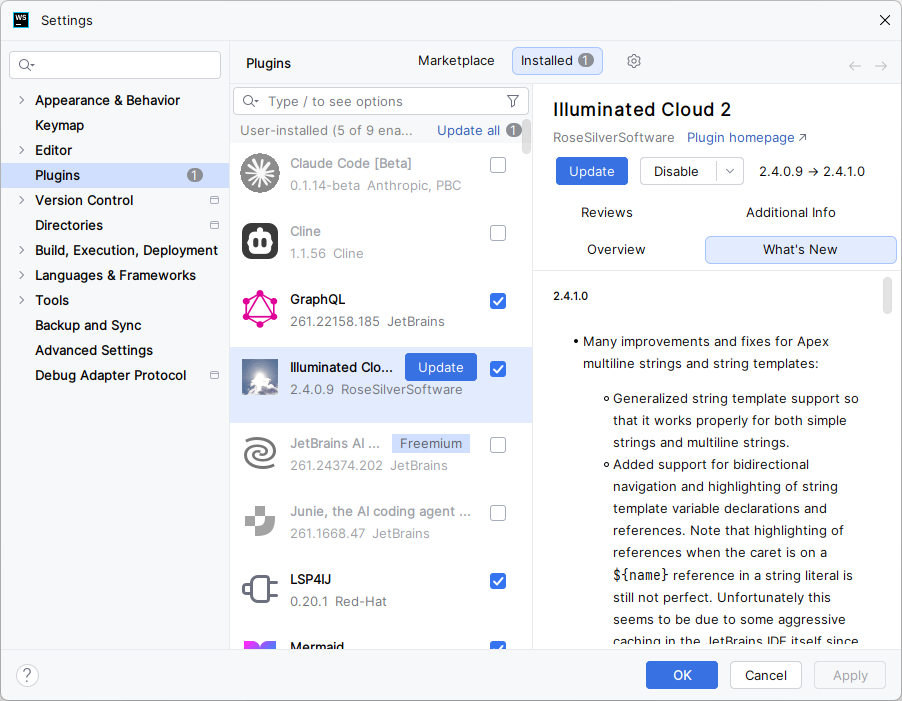Viewport: 902px width, 701px height.
Task: Expand the Languages & Frameworks section
Action: point(21,275)
